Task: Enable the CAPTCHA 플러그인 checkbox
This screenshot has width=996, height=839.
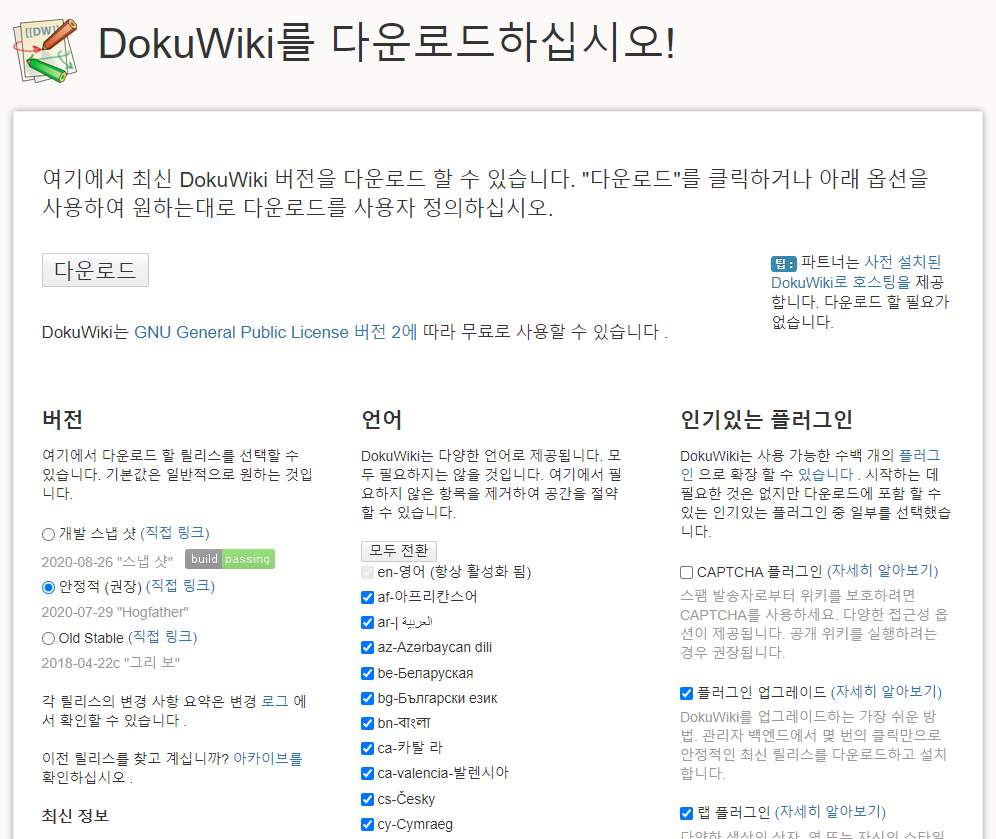Action: click(x=687, y=572)
